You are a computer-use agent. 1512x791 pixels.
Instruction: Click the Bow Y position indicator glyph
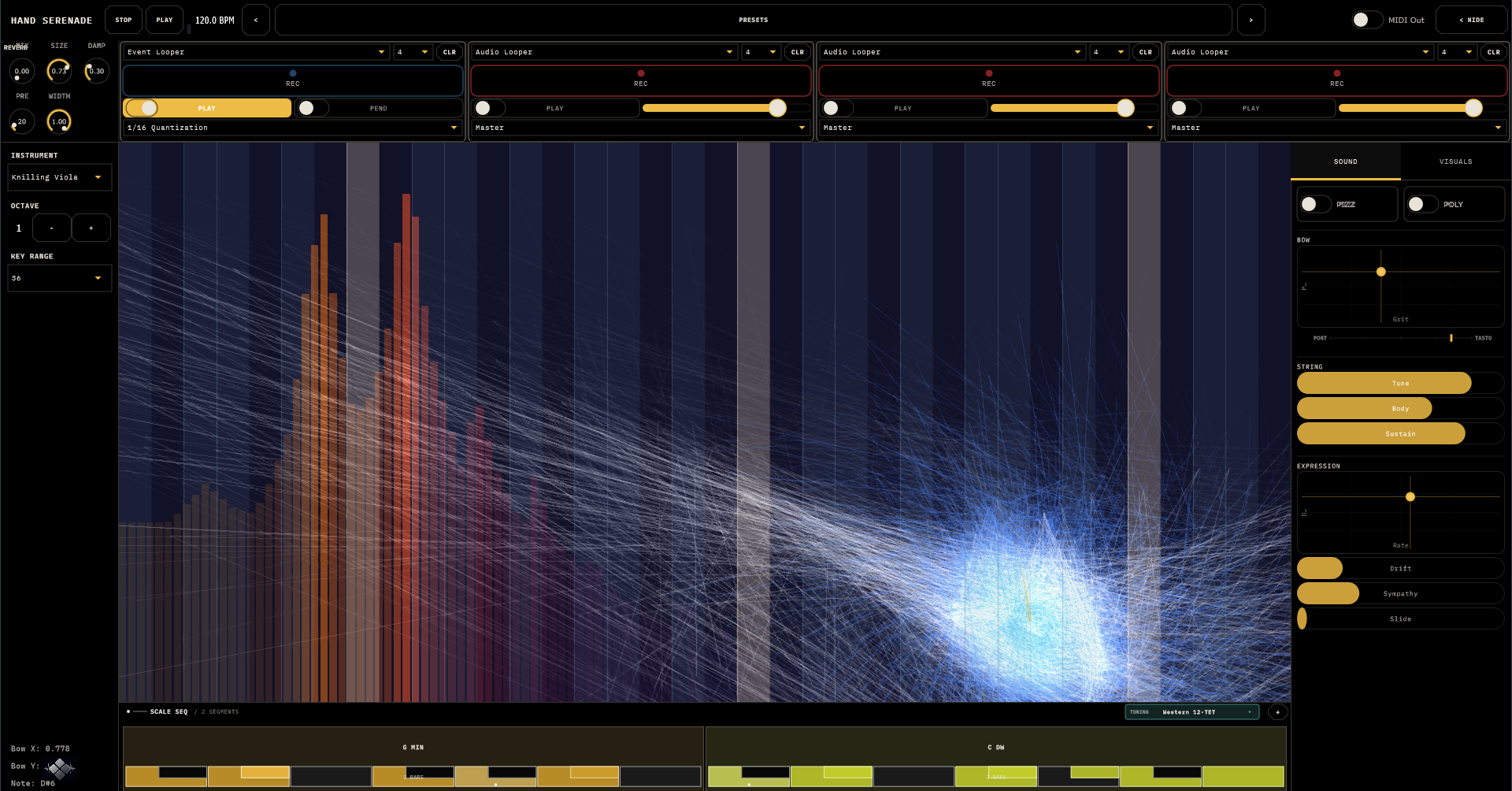60,767
